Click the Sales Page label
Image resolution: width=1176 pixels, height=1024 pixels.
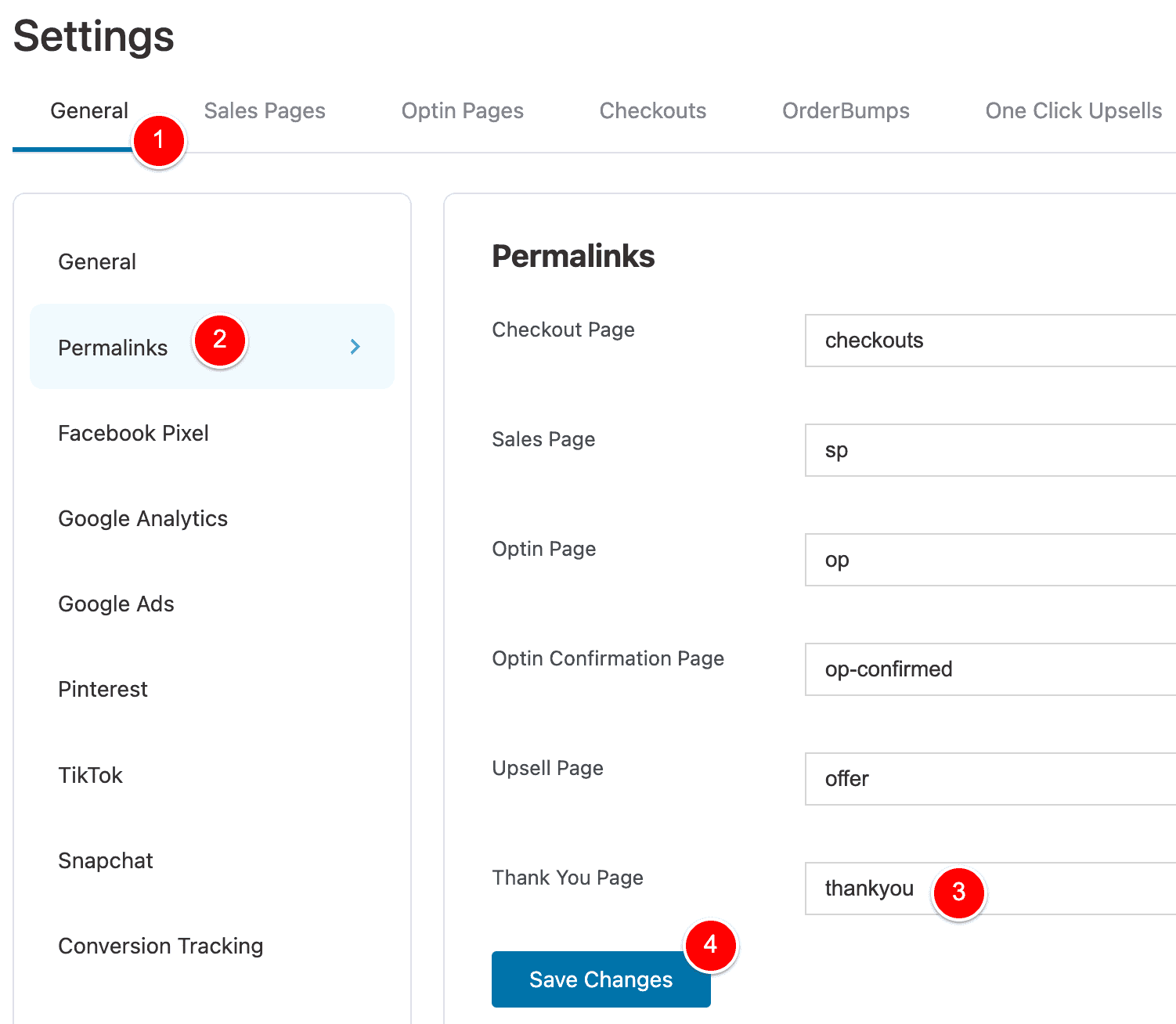pos(543,439)
